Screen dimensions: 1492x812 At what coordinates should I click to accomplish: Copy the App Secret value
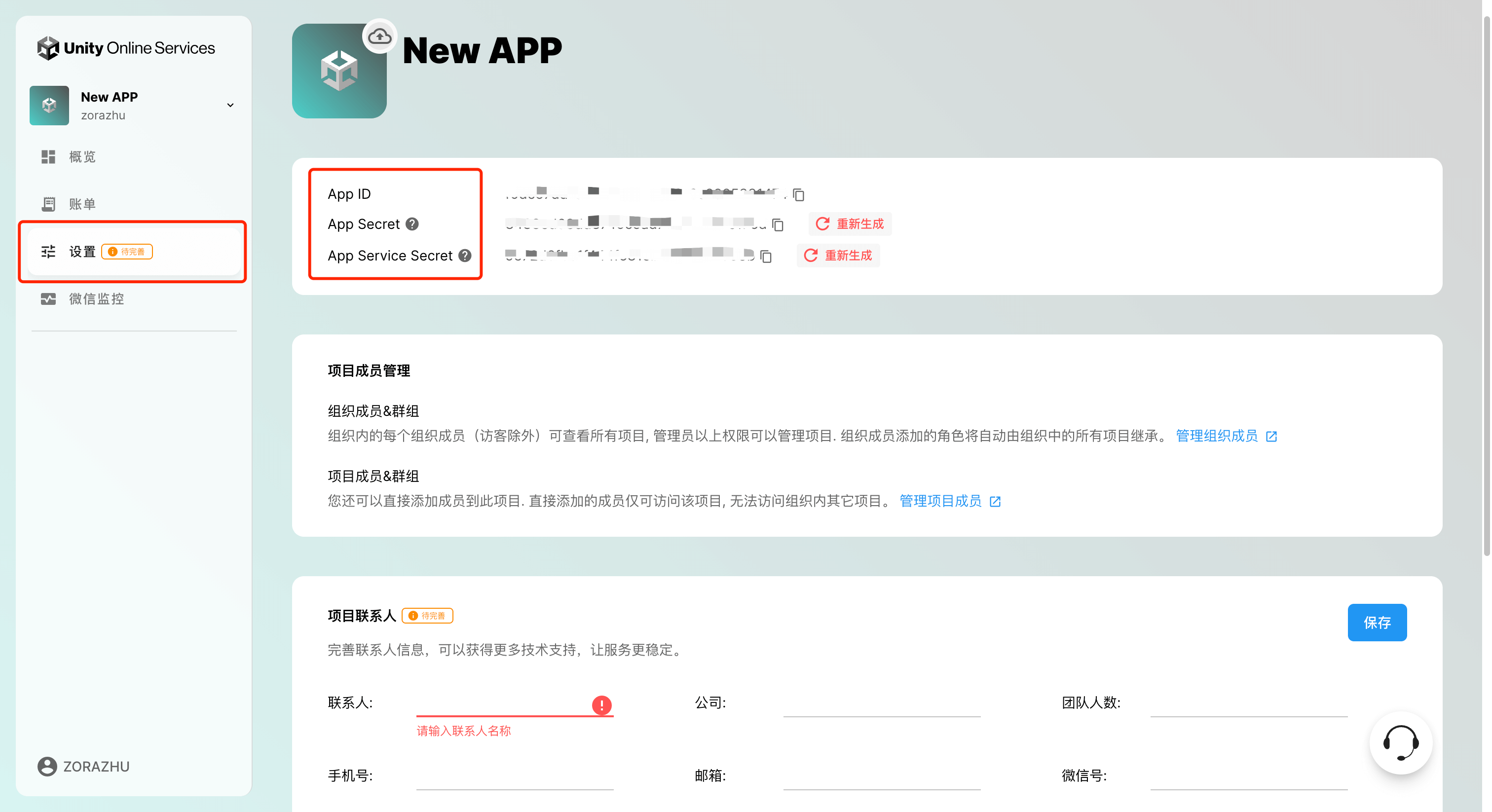pyautogui.click(x=778, y=225)
